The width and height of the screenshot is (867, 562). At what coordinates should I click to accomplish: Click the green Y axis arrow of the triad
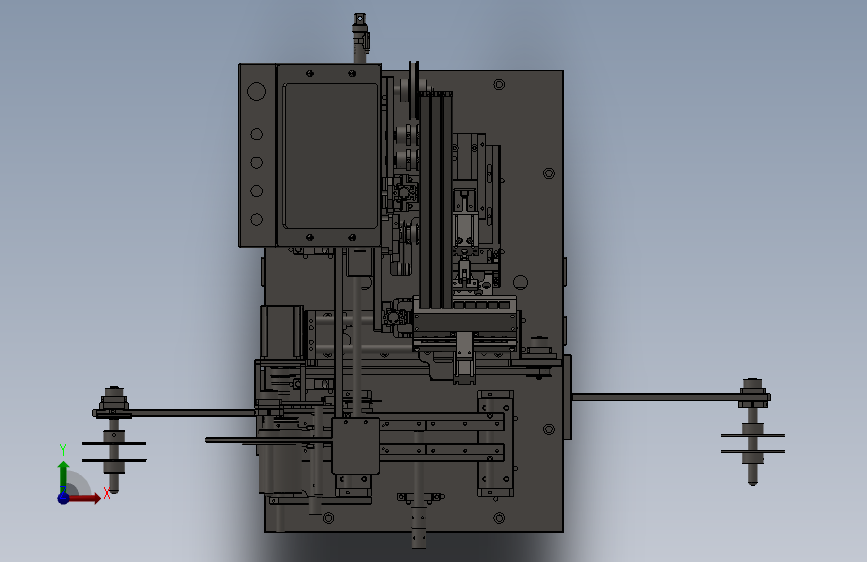[63, 473]
